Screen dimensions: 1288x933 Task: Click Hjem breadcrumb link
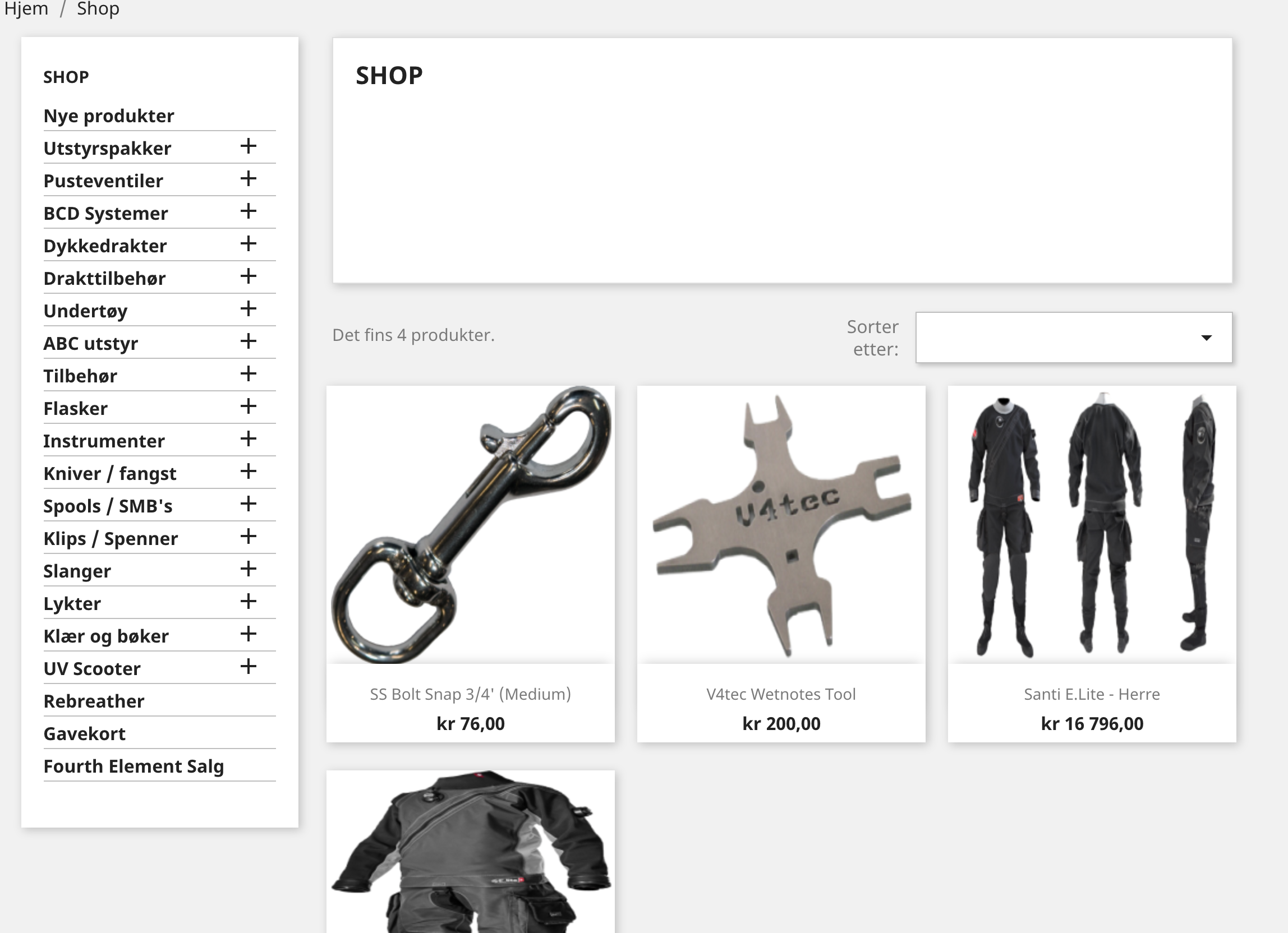point(26,8)
